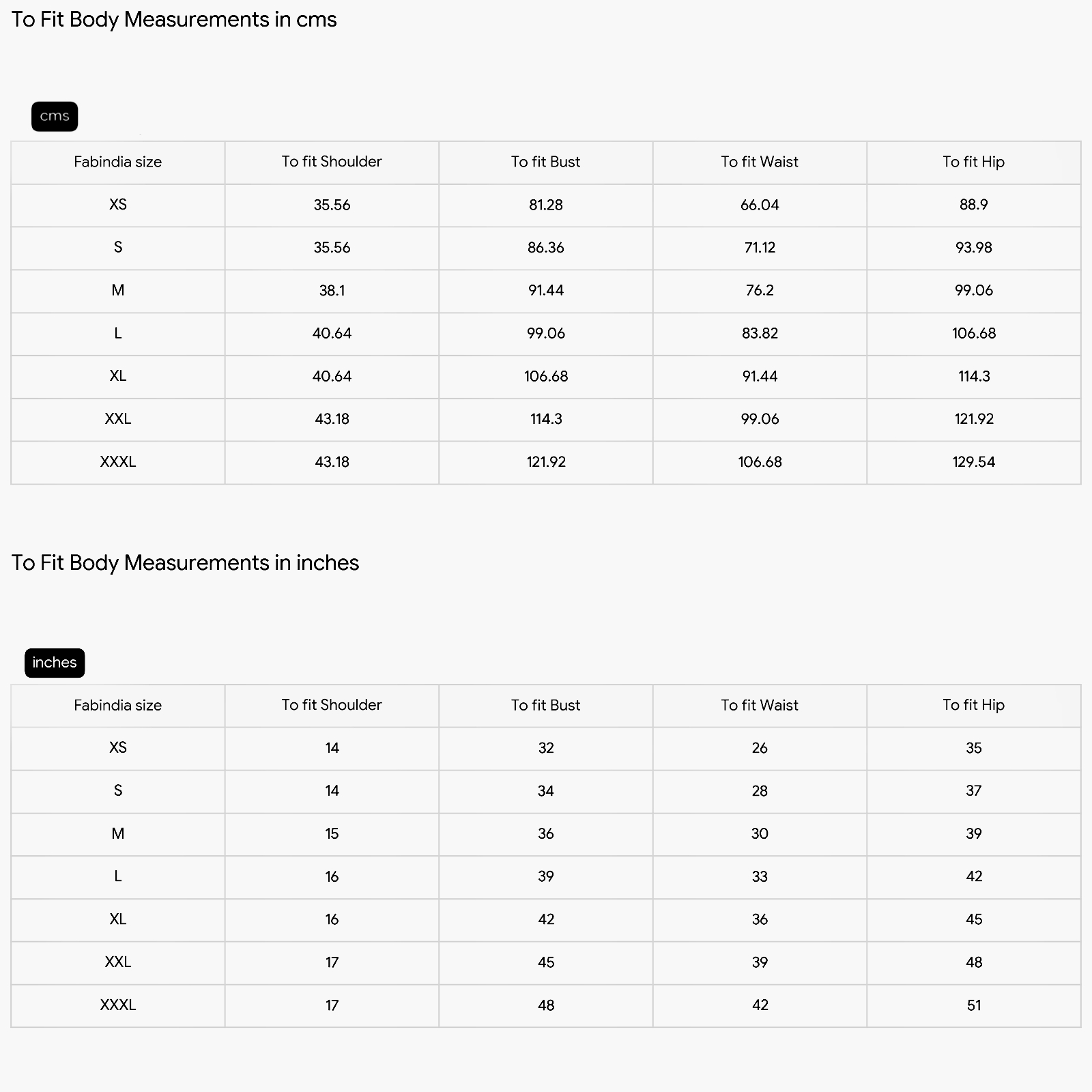Screen dimensions: 1092x1092
Task: Click the "To Fit Body Measurements in cms" heading
Action: pos(174,20)
